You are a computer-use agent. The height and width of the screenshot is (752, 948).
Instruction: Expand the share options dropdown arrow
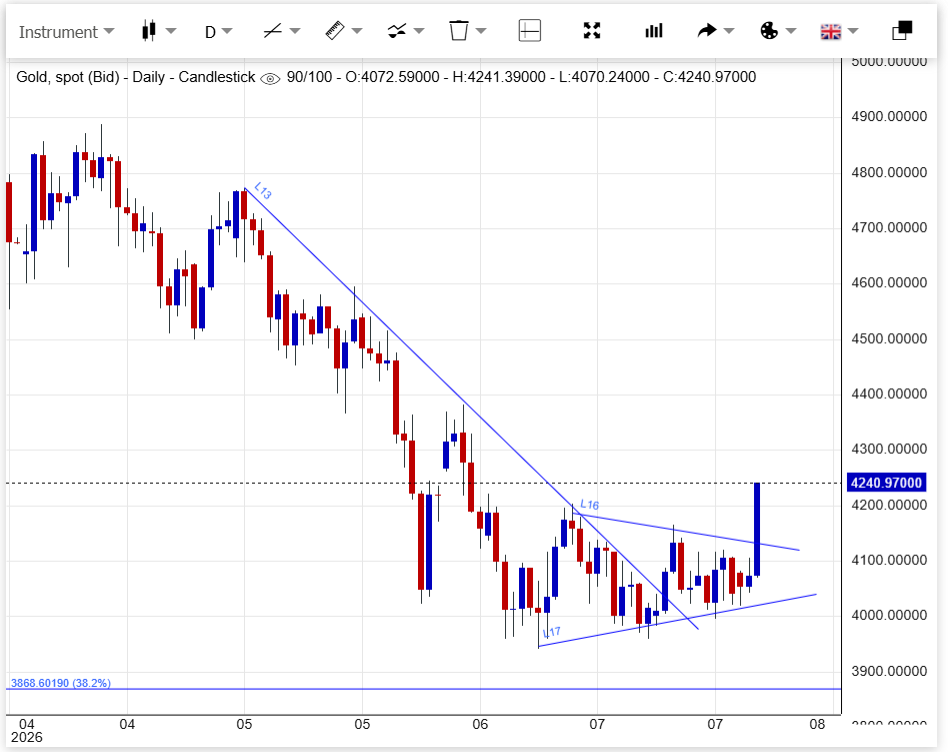[x=729, y=31]
